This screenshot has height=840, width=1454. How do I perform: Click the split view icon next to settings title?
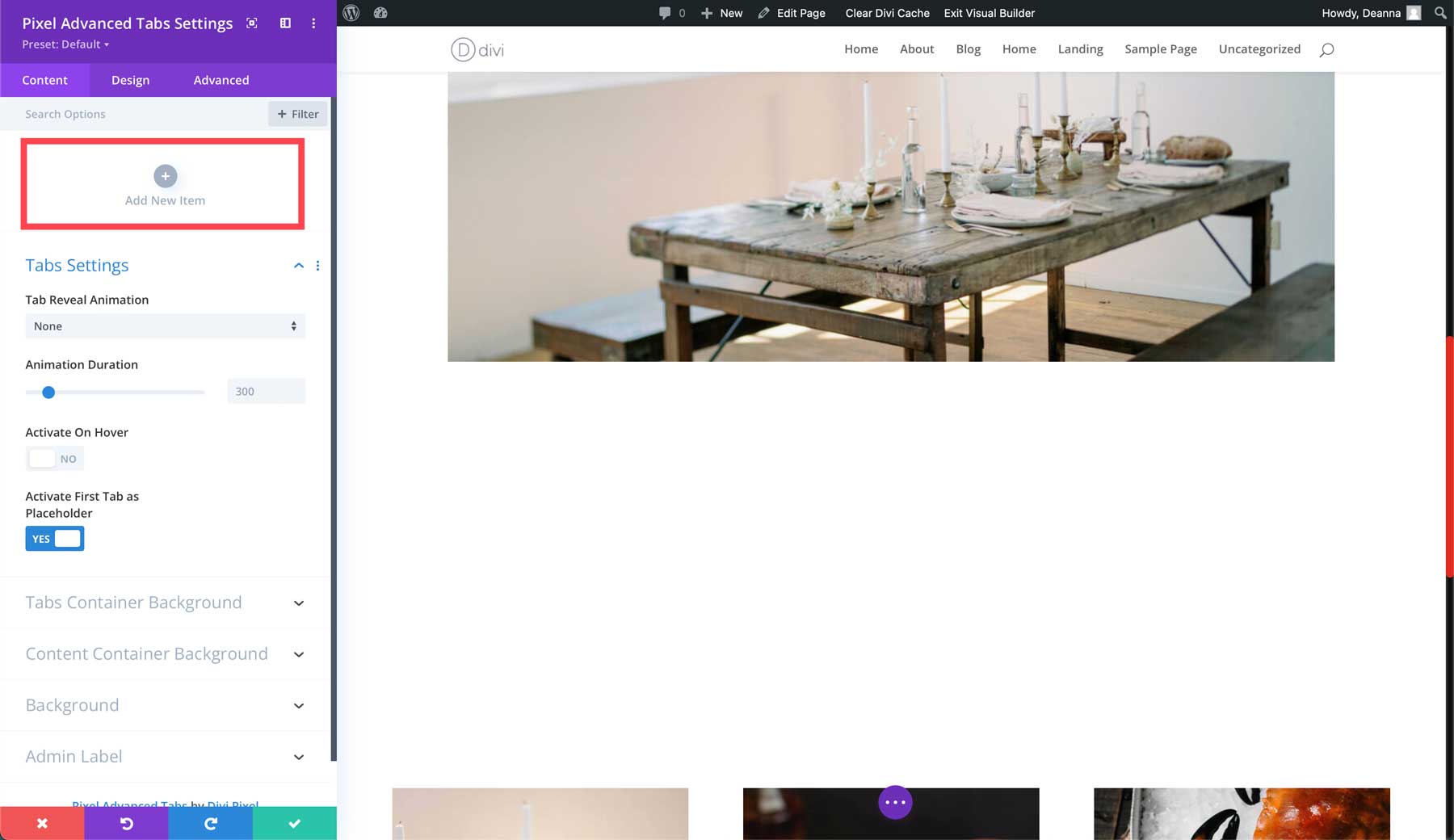(285, 23)
